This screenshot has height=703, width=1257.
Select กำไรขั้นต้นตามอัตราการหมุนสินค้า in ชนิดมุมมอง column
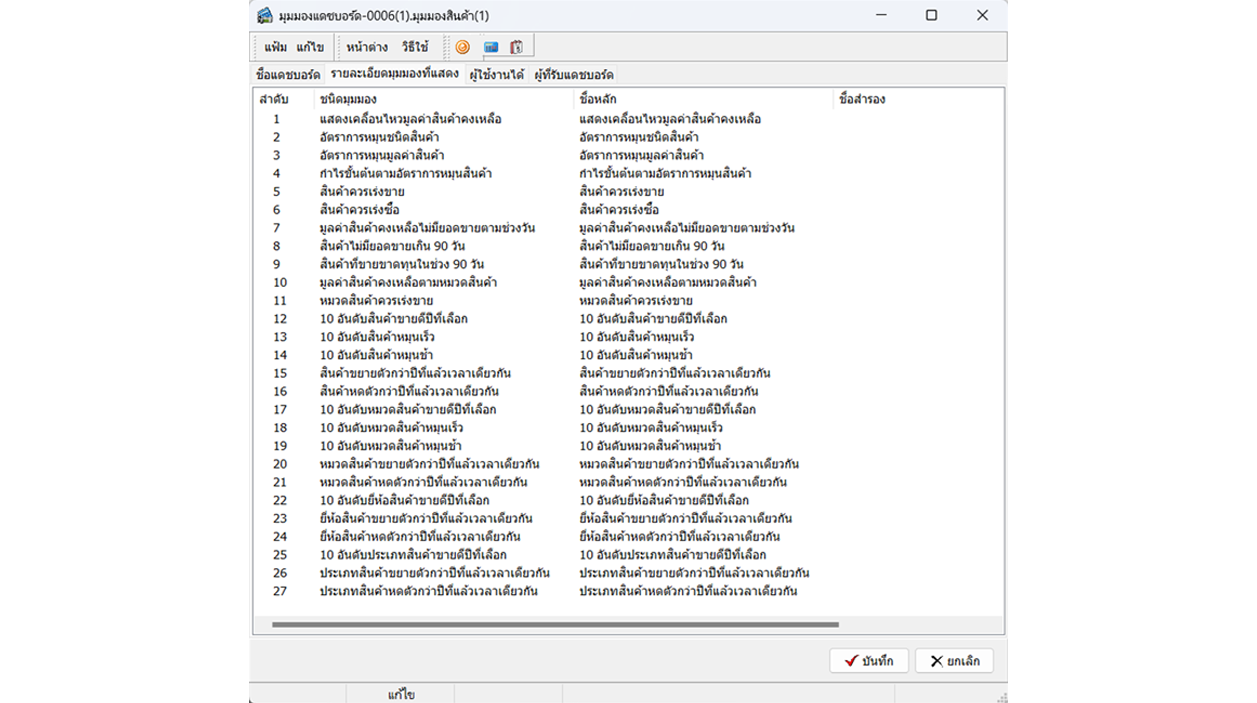tap(406, 173)
